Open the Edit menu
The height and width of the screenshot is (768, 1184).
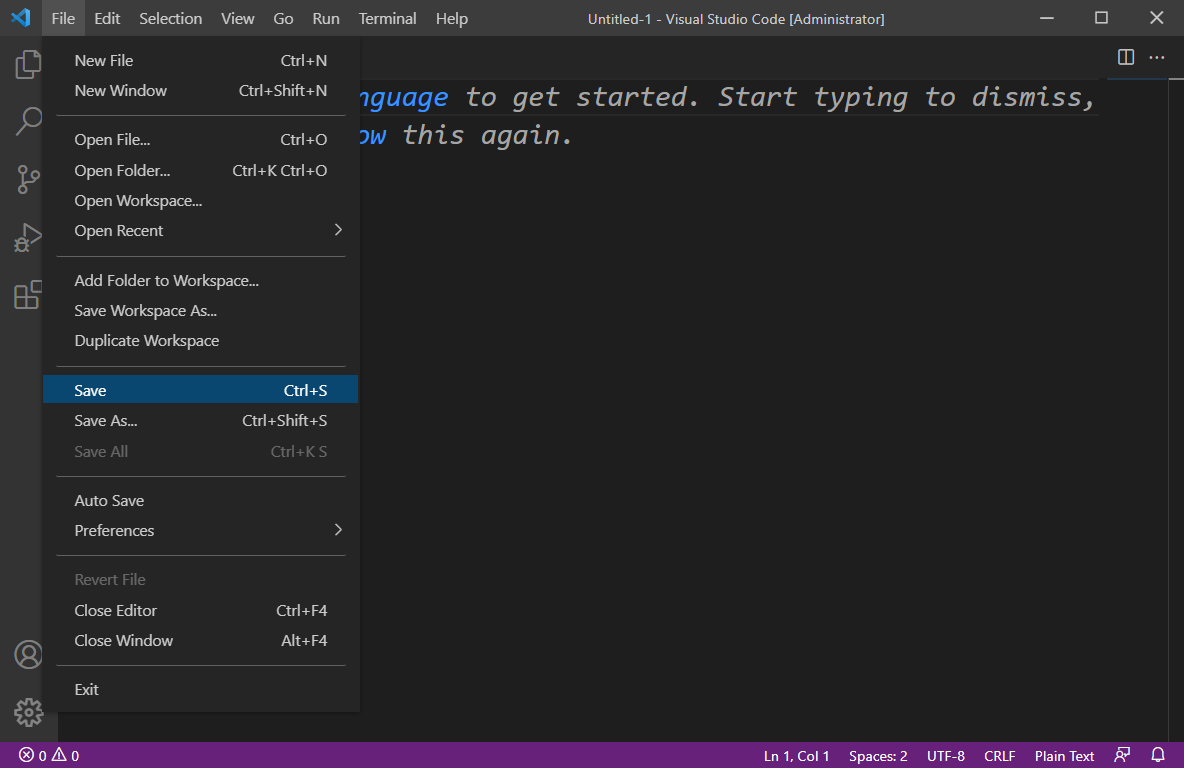(106, 18)
